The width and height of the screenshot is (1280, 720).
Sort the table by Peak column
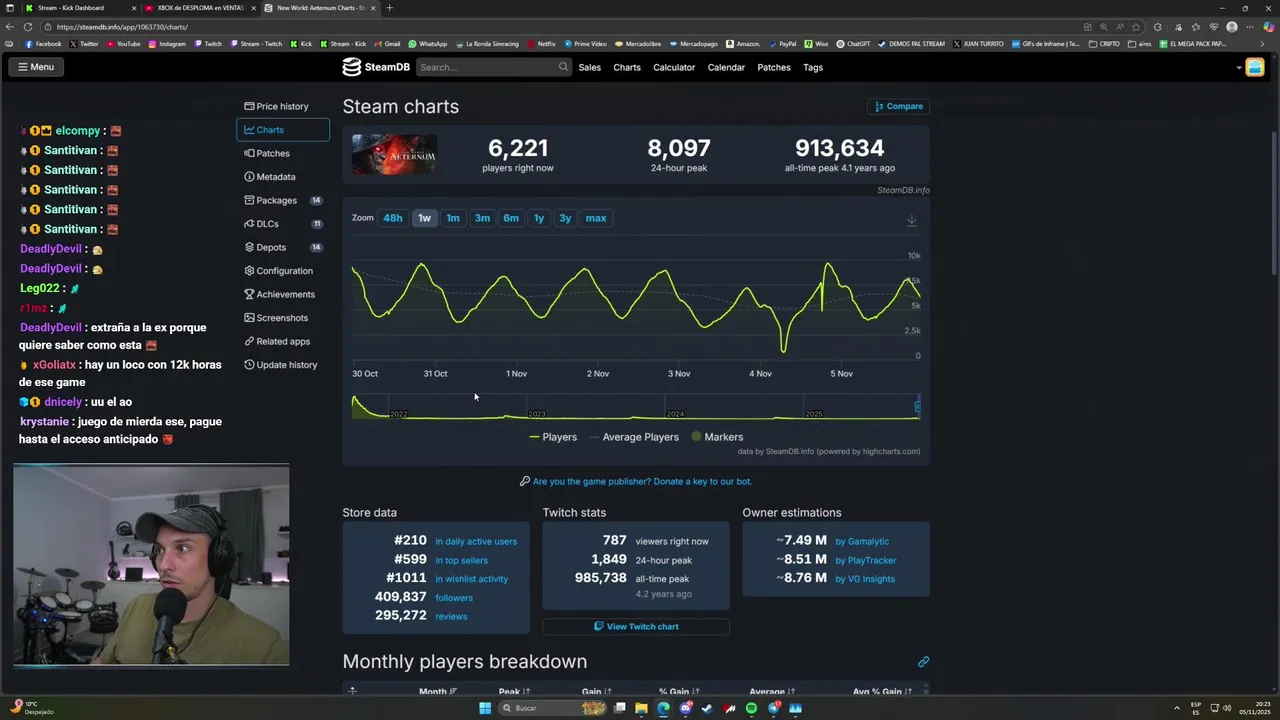click(514, 691)
